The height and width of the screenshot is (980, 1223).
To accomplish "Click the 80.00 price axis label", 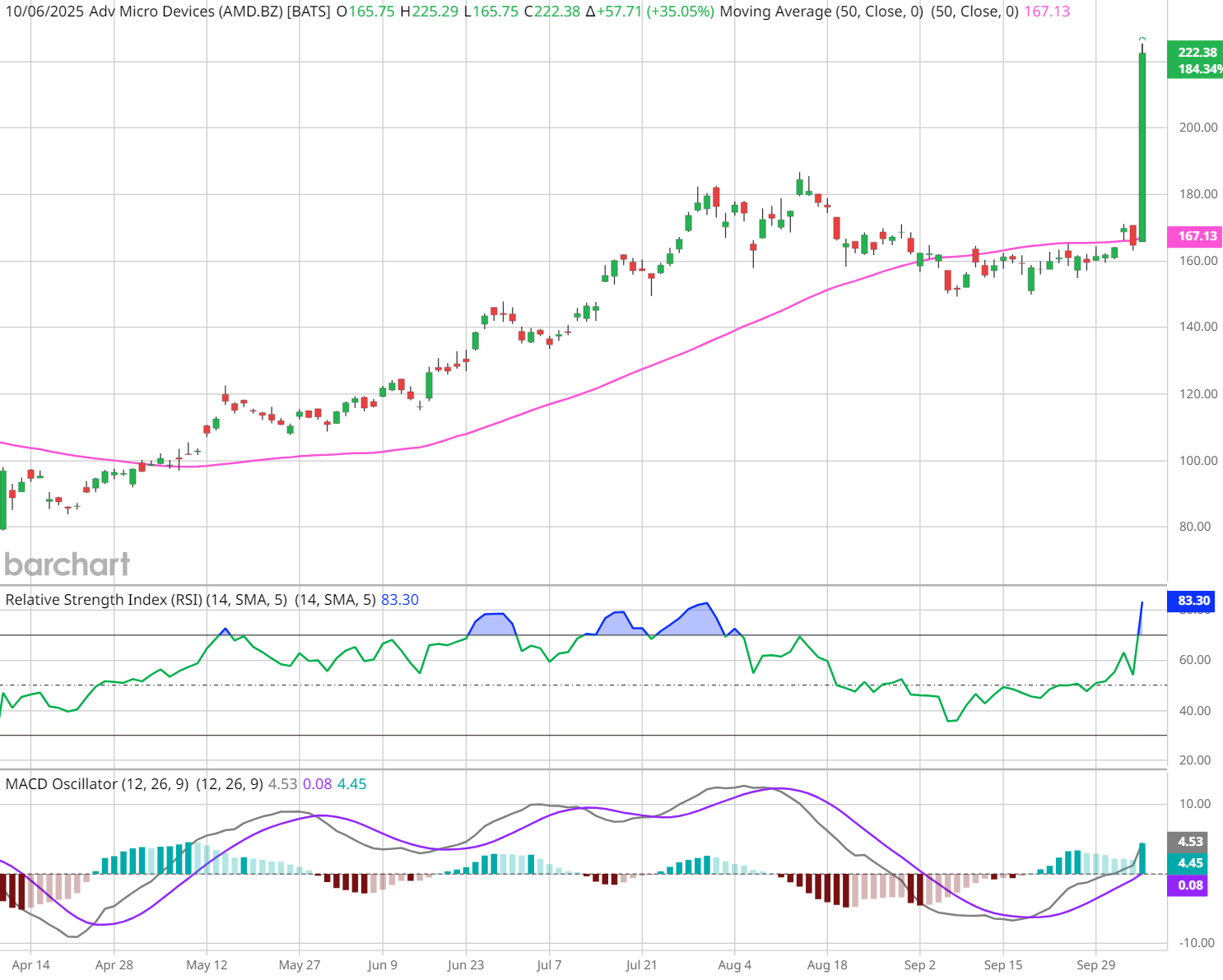I will pyautogui.click(x=1195, y=527).
